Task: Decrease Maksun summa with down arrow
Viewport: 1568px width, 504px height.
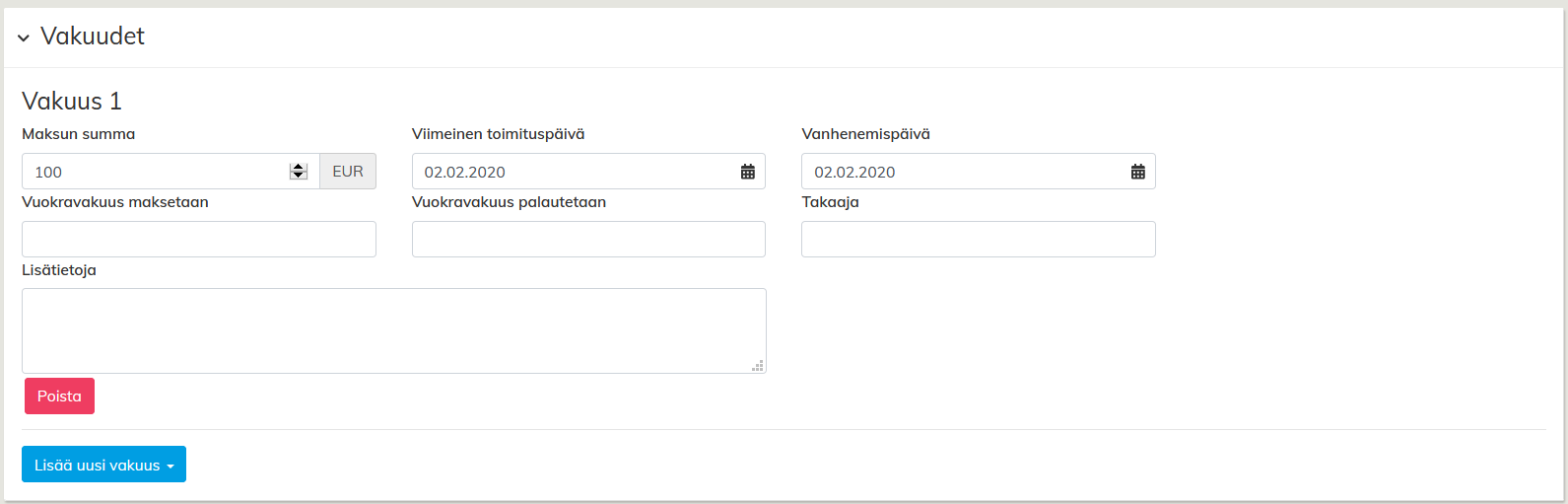Action: tap(299, 177)
